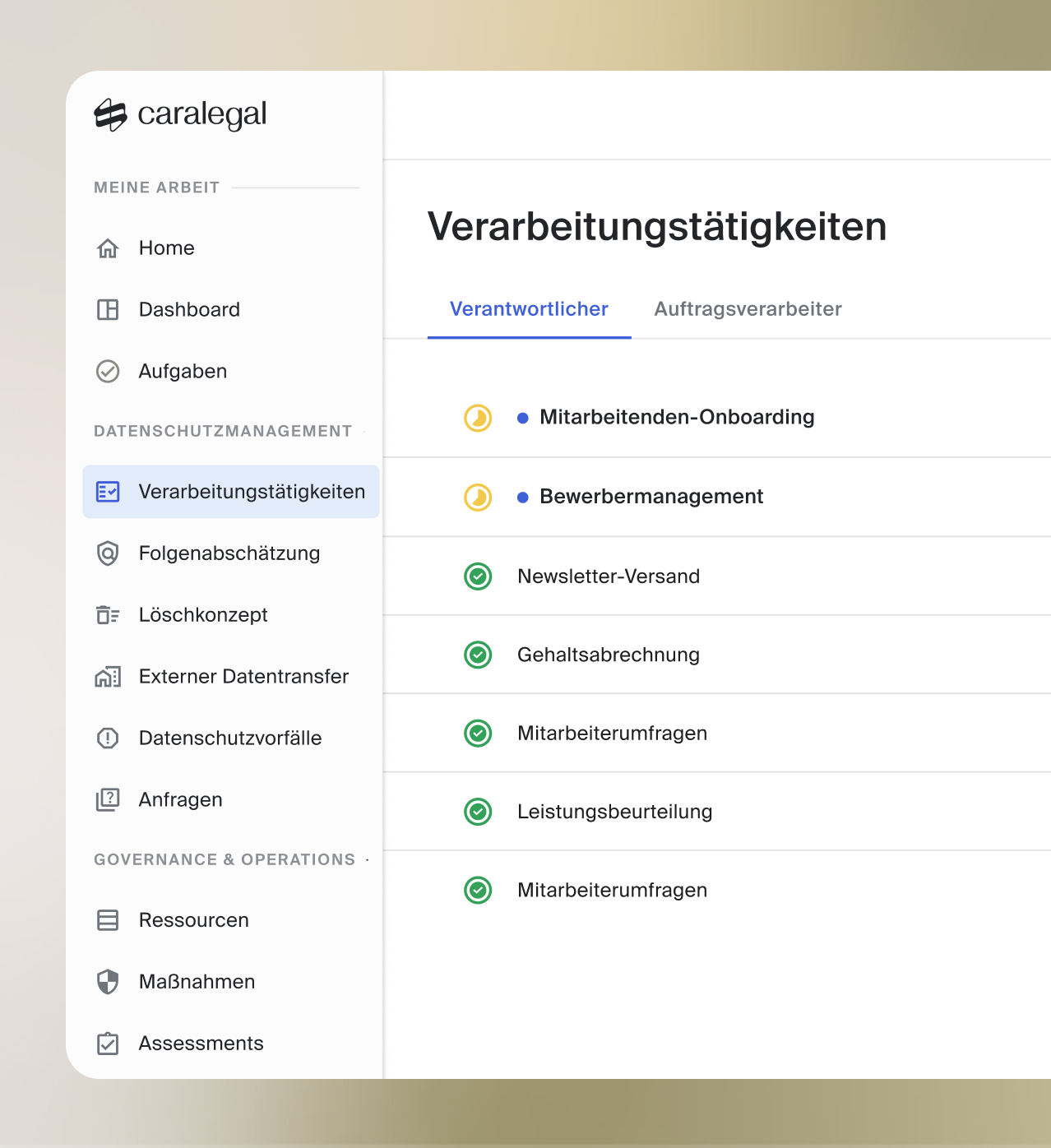Image resolution: width=1051 pixels, height=1148 pixels.
Task: Click the Ressourcen table icon
Action: coord(108,920)
